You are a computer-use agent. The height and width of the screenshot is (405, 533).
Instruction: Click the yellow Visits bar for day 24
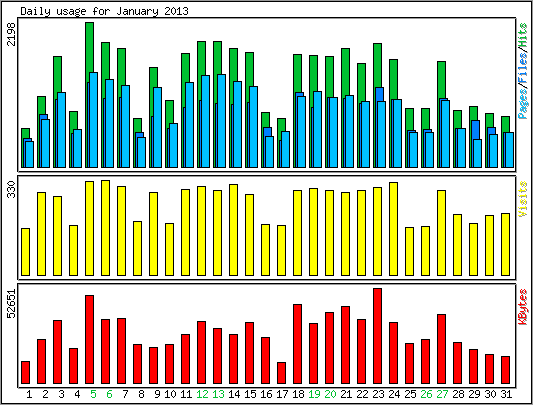click(393, 229)
